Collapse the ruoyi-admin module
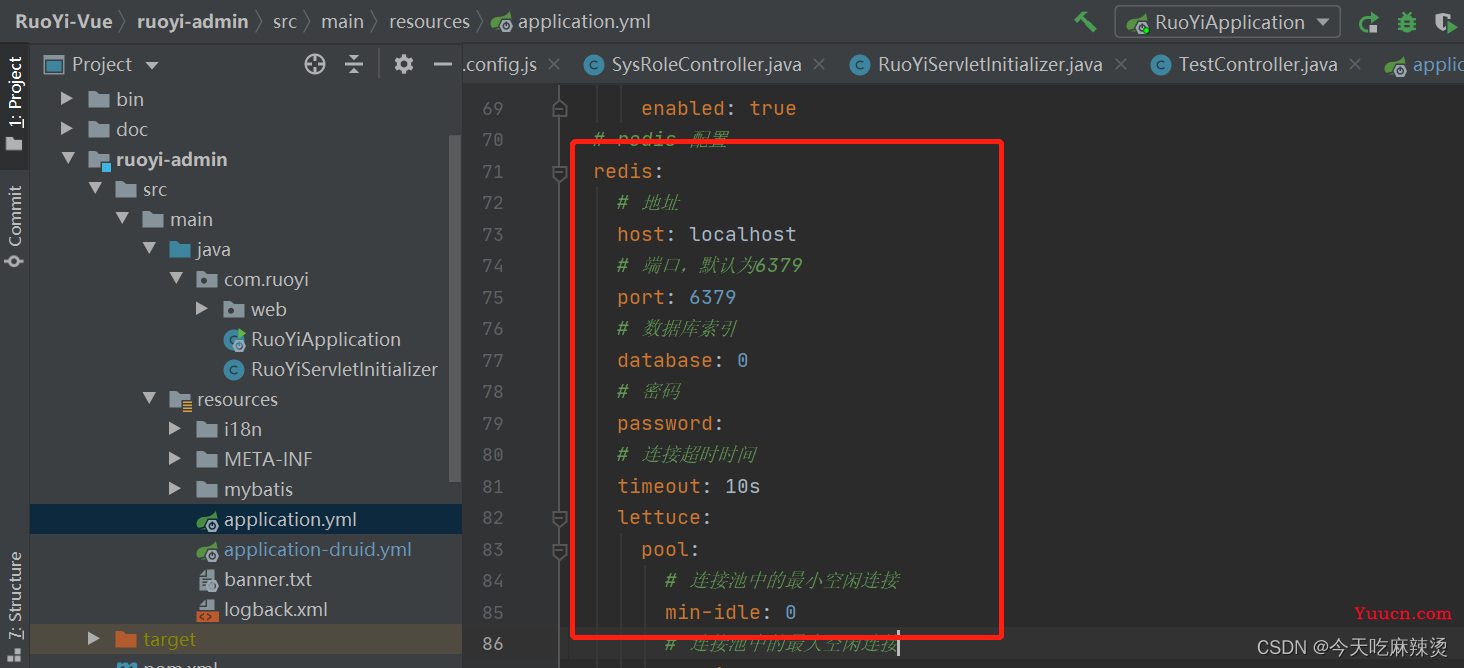 tap(68, 159)
